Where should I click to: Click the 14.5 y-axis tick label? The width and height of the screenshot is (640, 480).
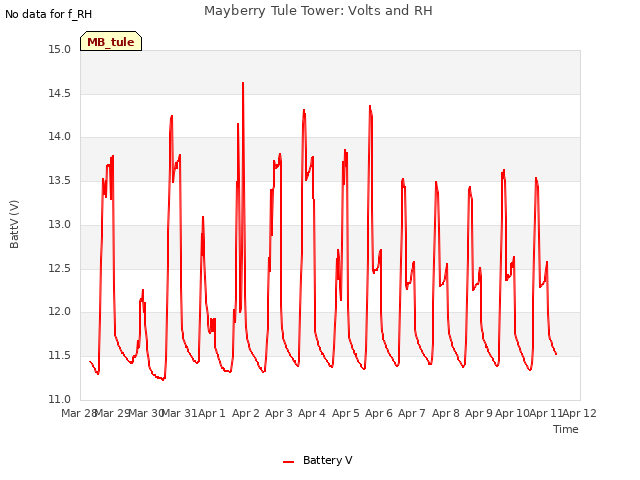[x=60, y=93]
